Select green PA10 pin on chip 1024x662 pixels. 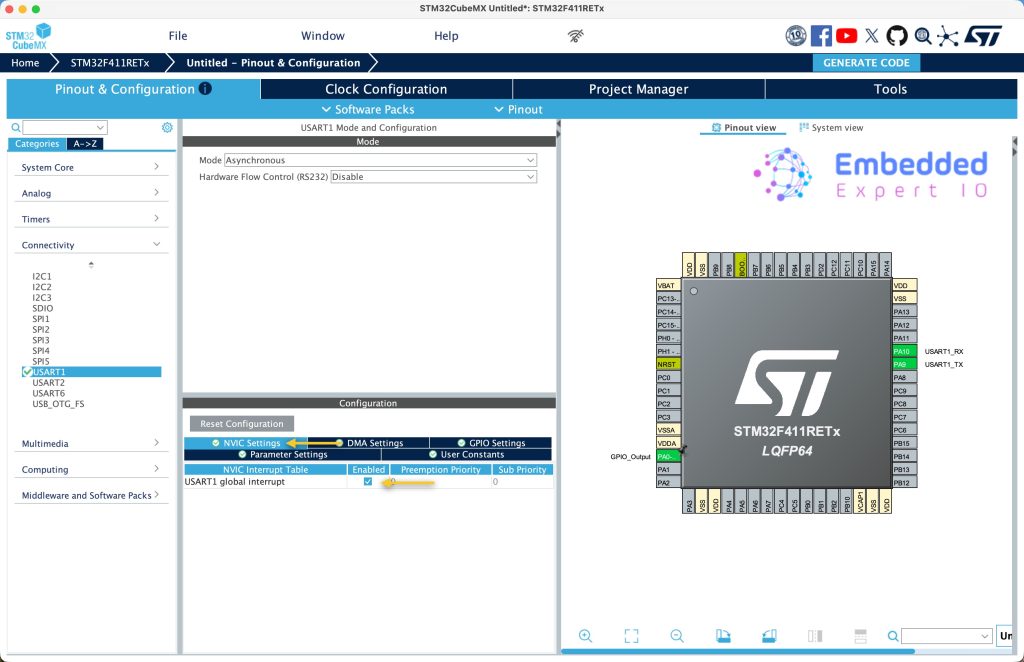click(903, 352)
